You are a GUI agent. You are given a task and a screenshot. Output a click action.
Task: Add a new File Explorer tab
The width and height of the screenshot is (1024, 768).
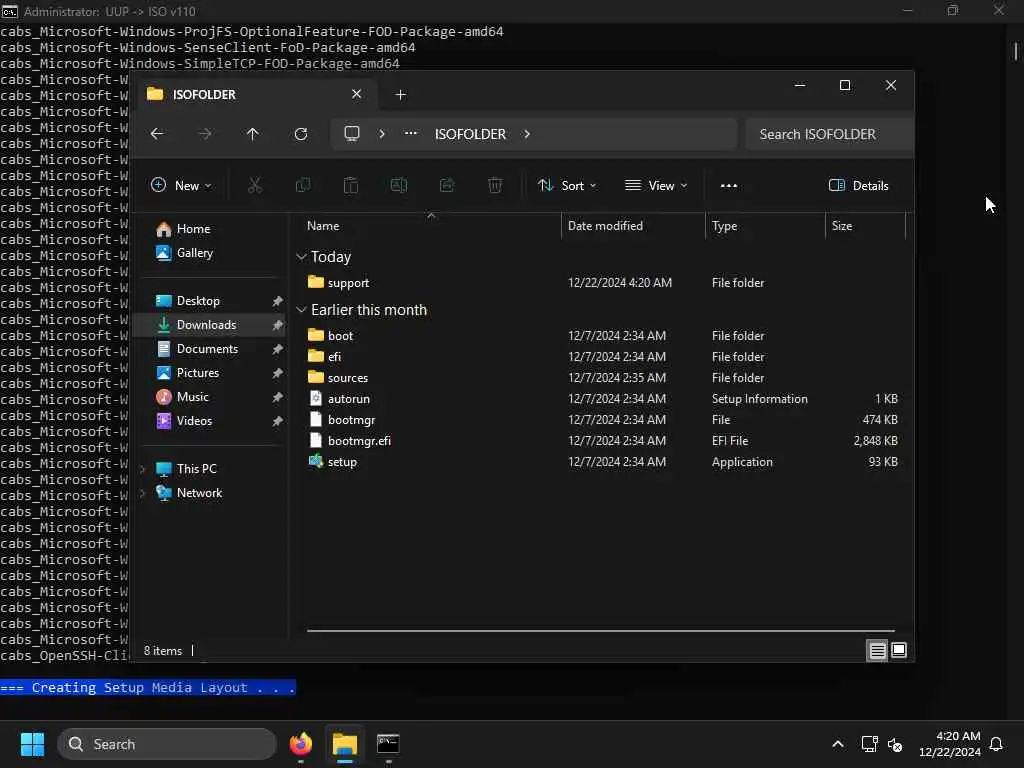400,95
